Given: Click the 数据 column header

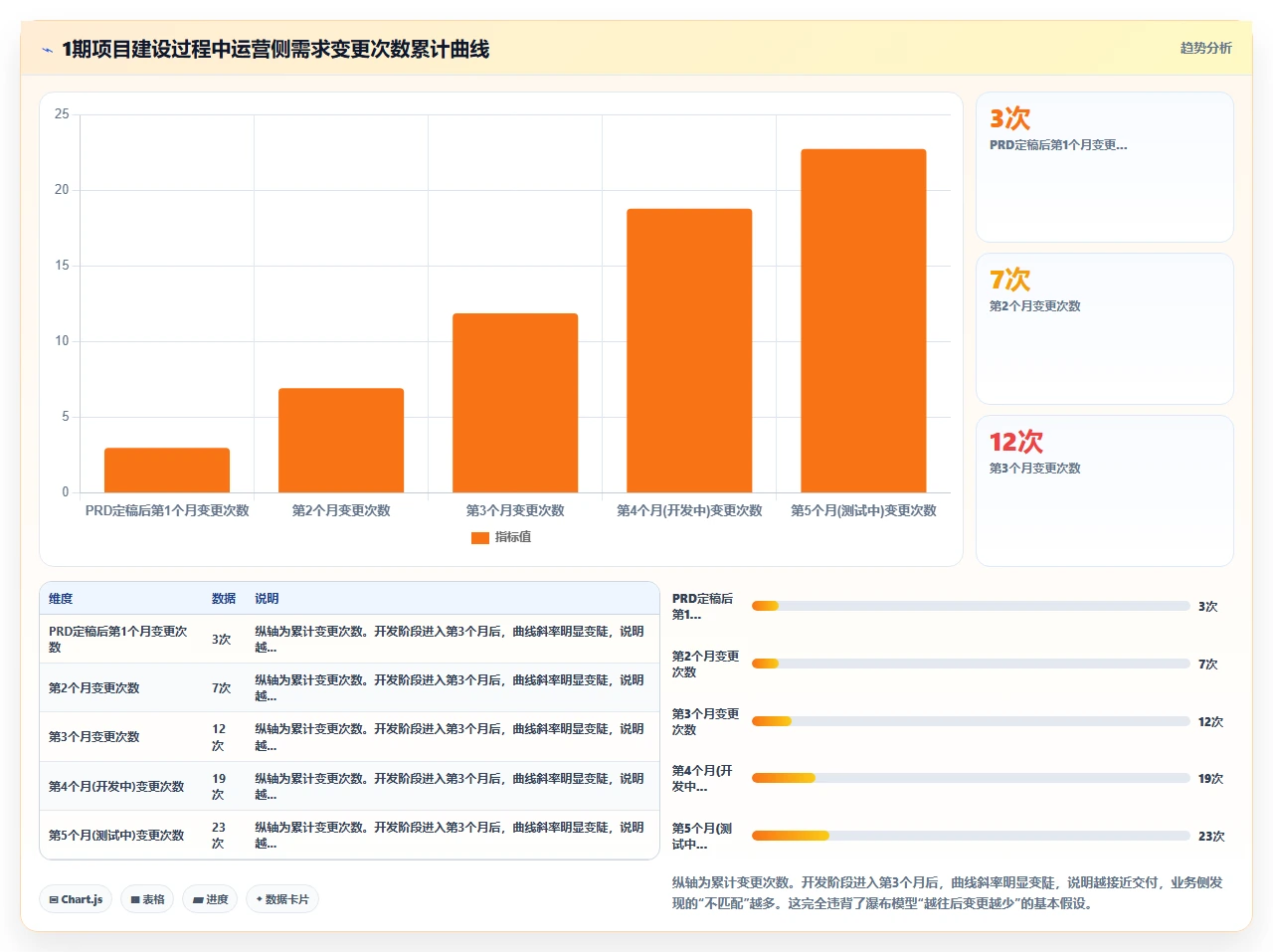Looking at the screenshot, I should pos(224,599).
